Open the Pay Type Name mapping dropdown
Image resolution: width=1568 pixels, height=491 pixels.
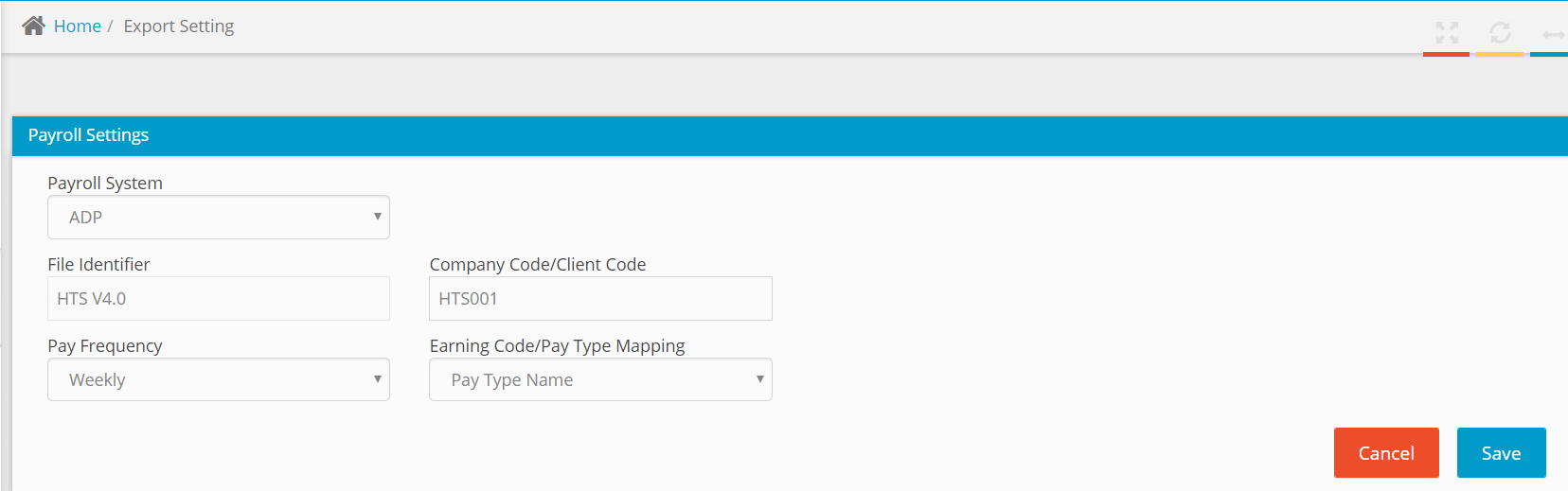pos(600,379)
